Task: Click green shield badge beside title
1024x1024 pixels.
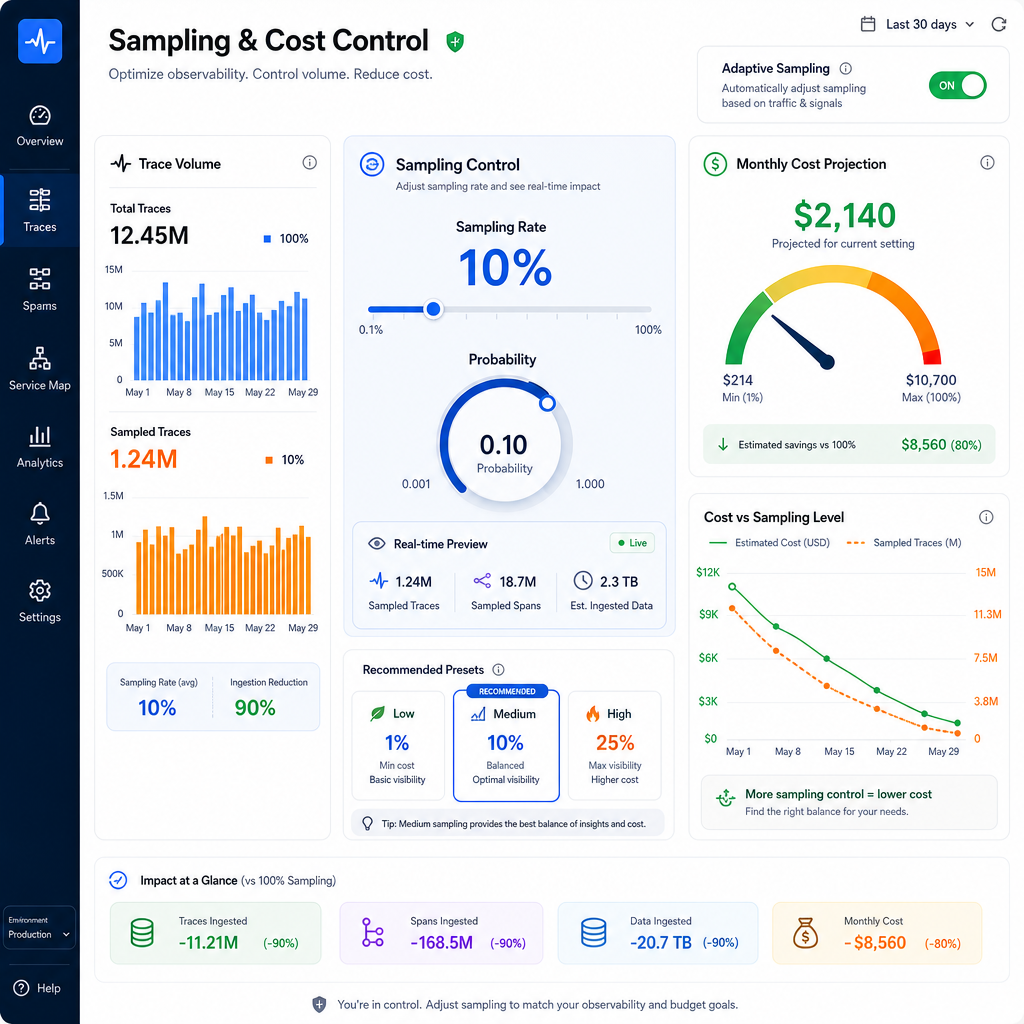Action: (455, 42)
